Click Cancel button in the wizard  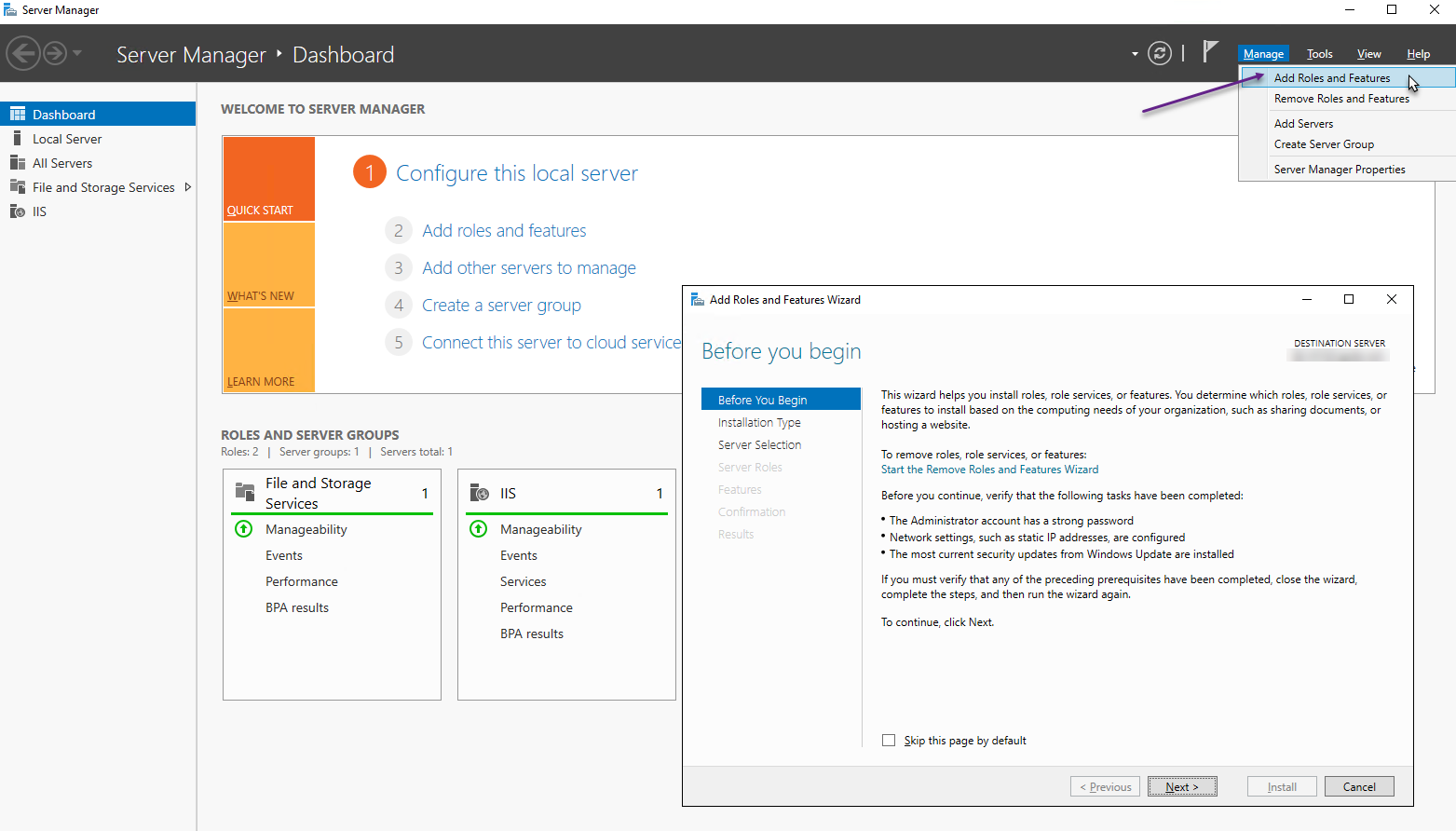click(1359, 787)
